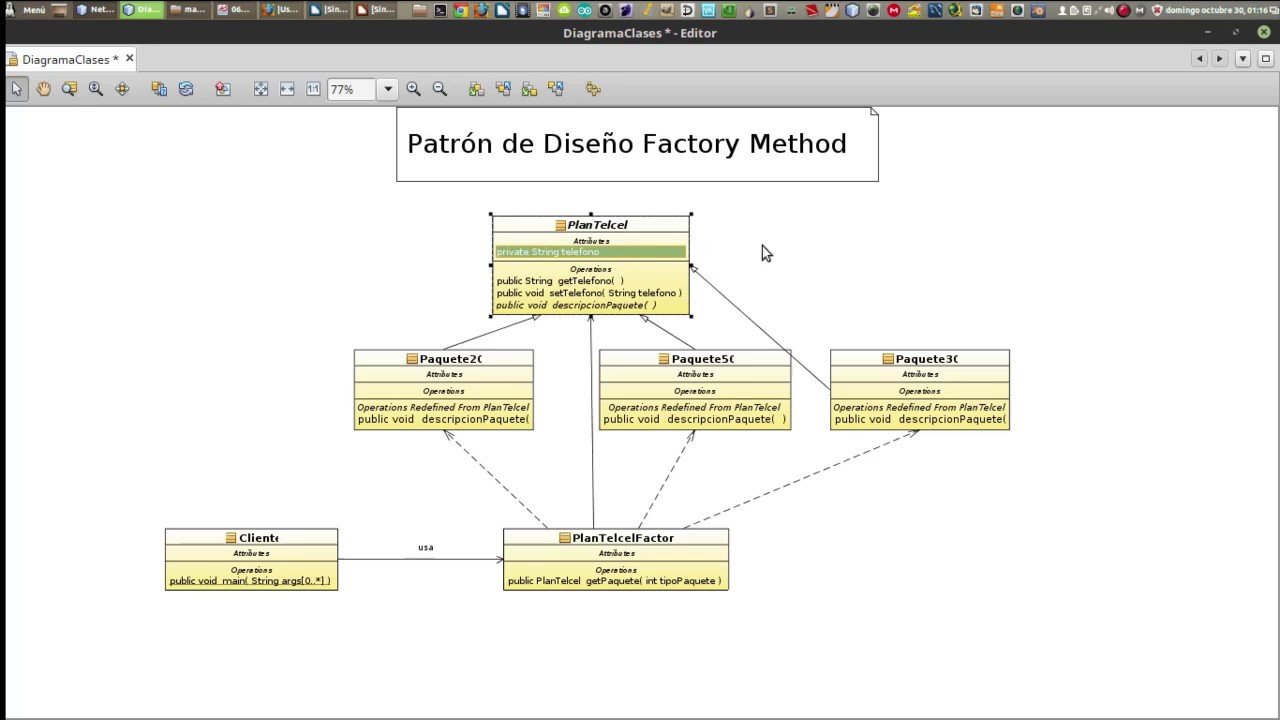Open the Menú button in system panel
Screen dimensions: 1280x720
pos(27,10)
